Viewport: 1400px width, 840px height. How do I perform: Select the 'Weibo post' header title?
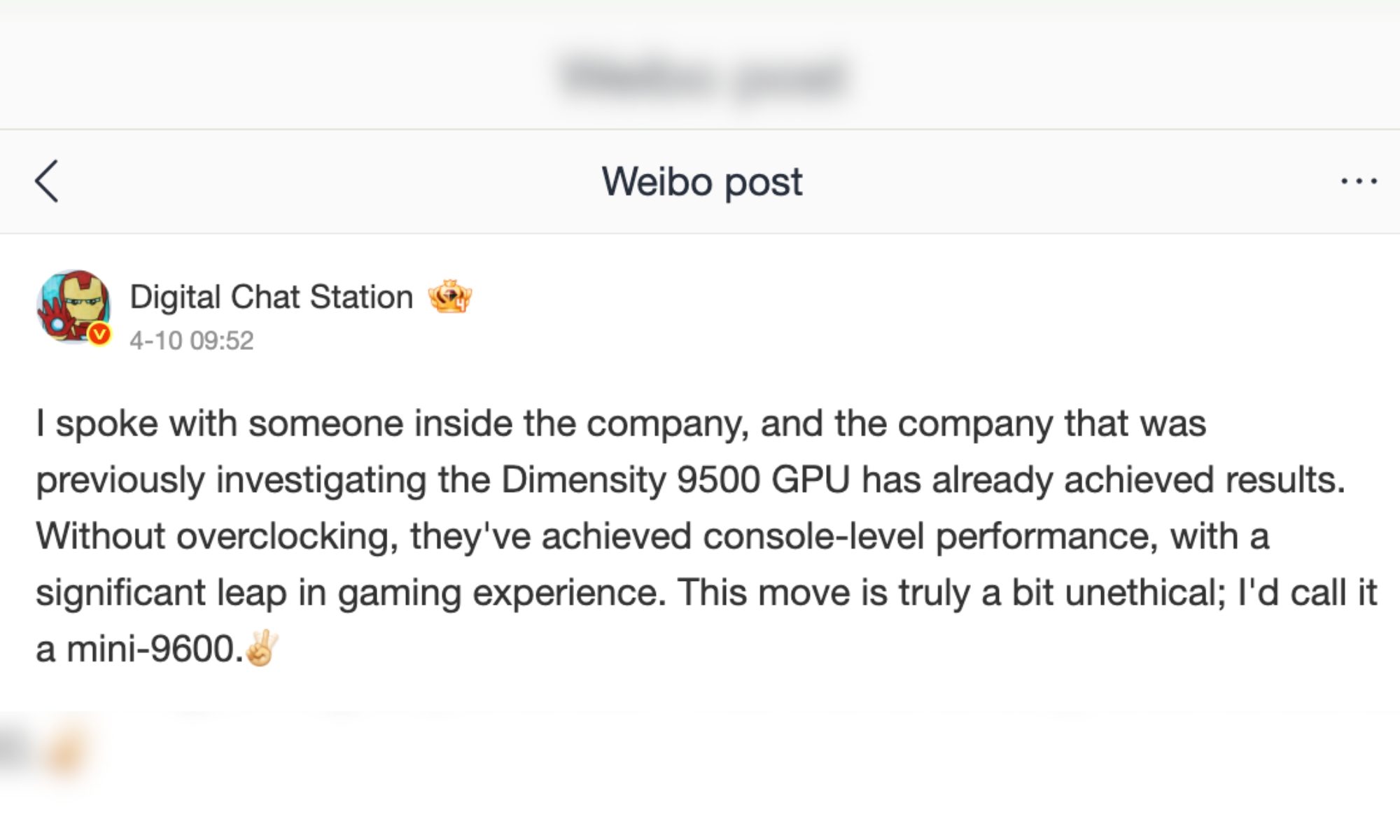click(701, 181)
